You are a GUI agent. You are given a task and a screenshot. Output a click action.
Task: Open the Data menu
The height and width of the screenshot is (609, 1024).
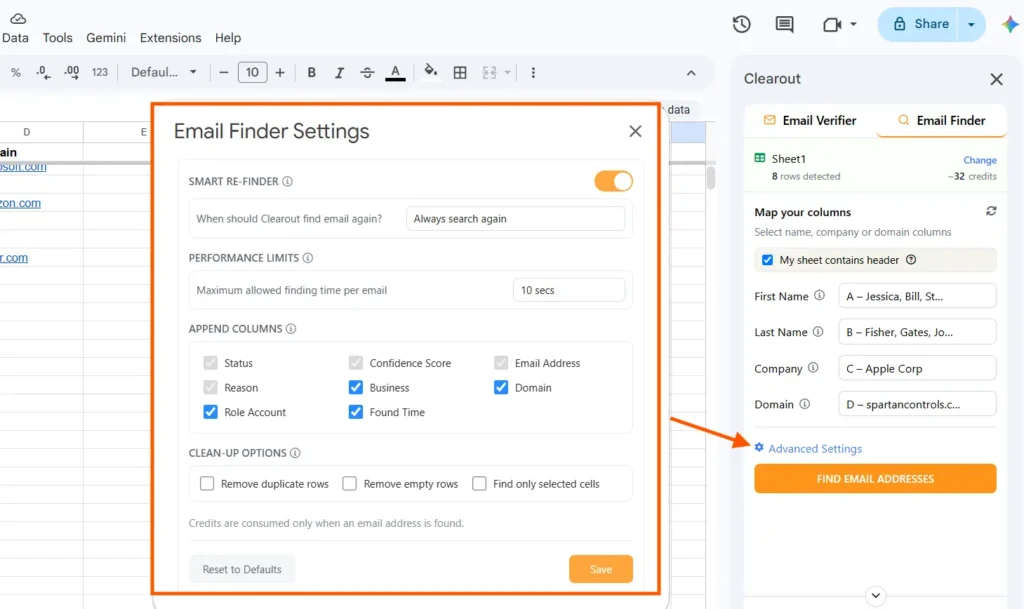tap(15, 38)
